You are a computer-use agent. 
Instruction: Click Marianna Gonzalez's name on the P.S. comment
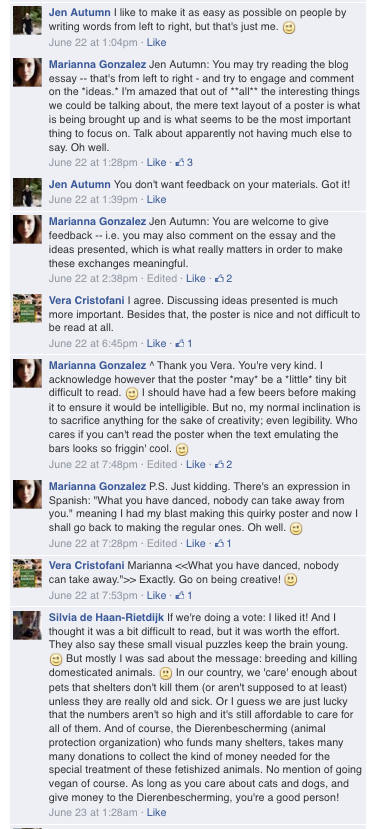(97, 486)
